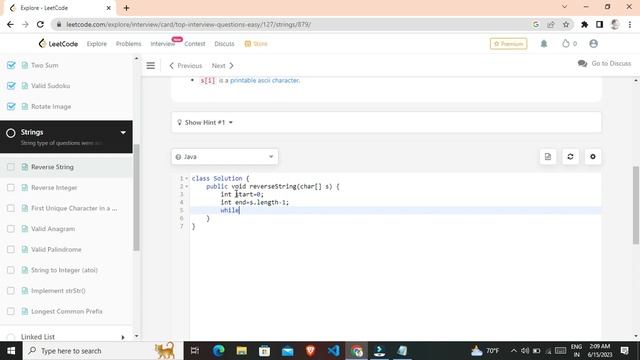Toggle the Valid Sudoku checkbox

click(11, 86)
